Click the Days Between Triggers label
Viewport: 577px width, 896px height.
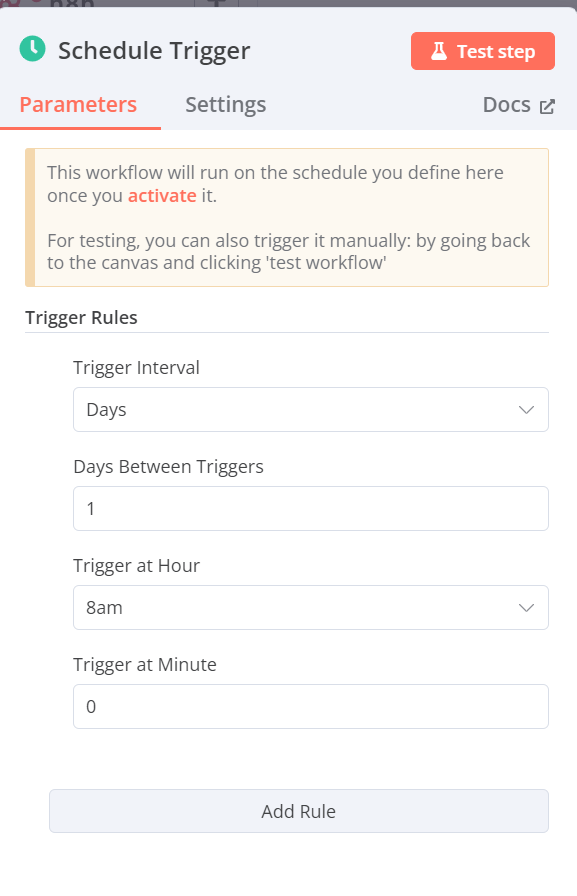coord(169,467)
